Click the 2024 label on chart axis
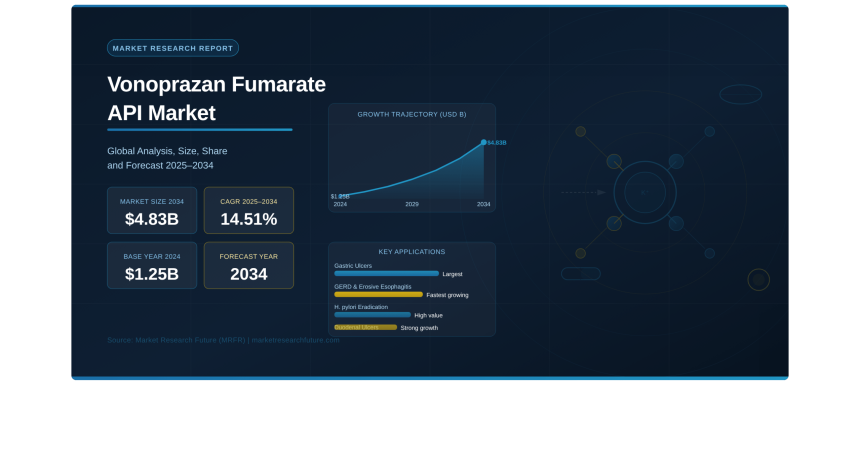This screenshot has height=459, width=860. [x=340, y=204]
